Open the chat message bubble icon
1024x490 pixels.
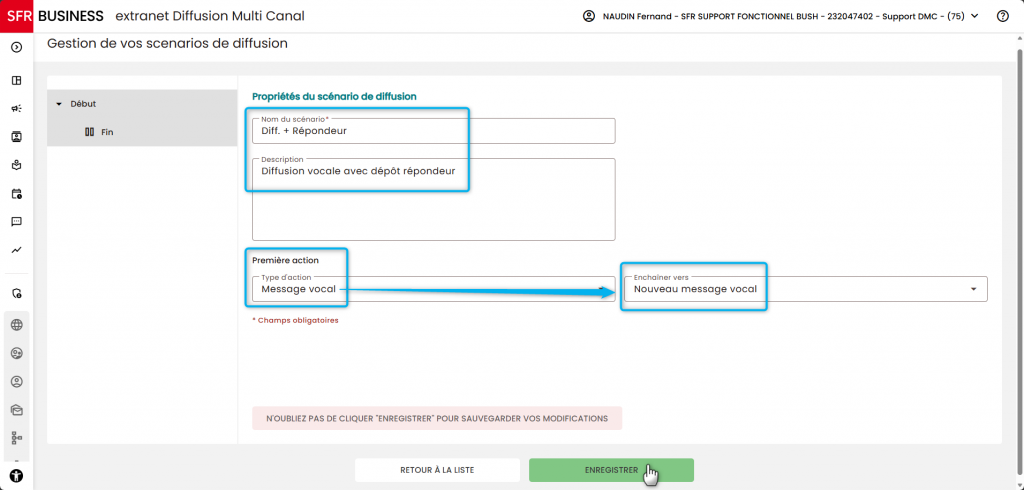[x=17, y=221]
